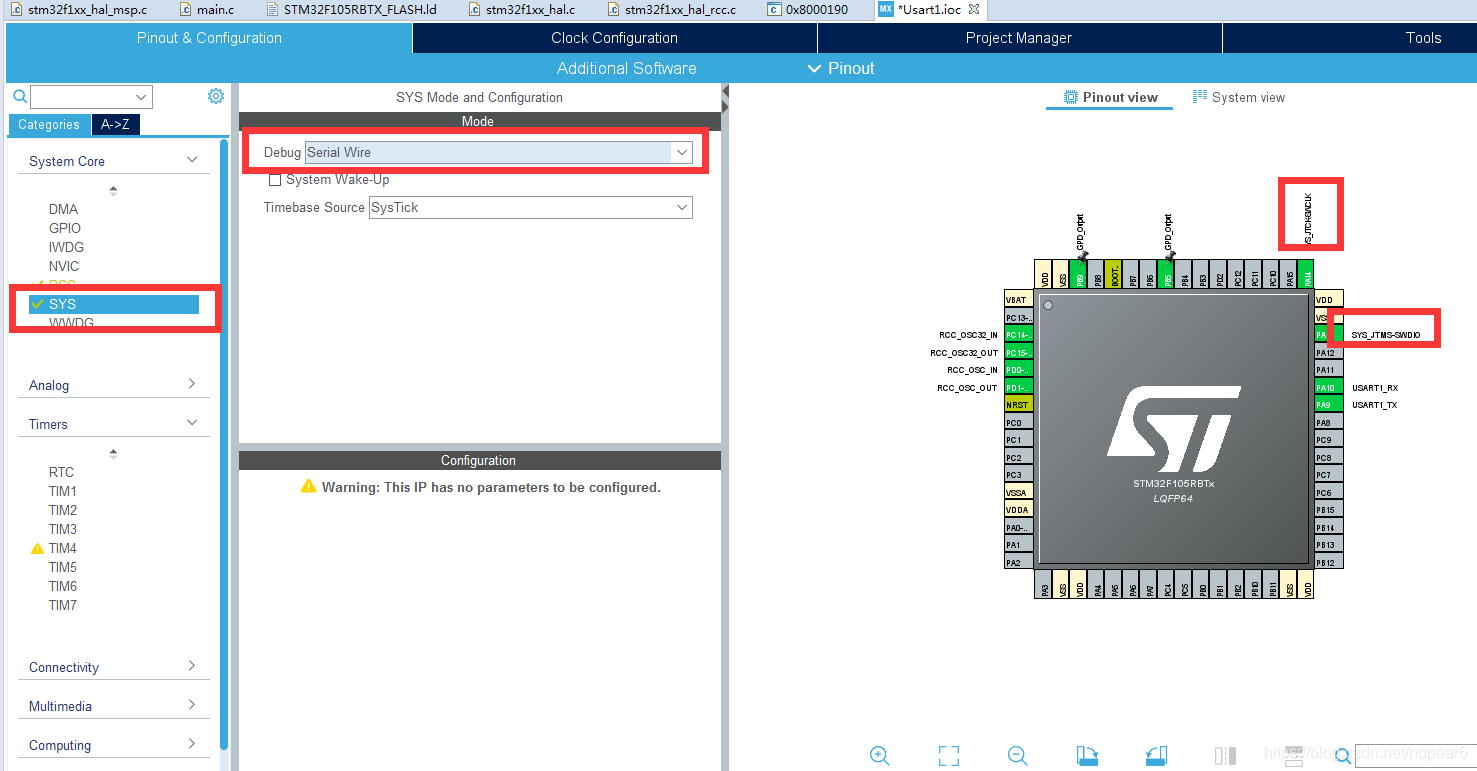
Task: Select the NRST pin on the chip
Action: [x=1019, y=405]
